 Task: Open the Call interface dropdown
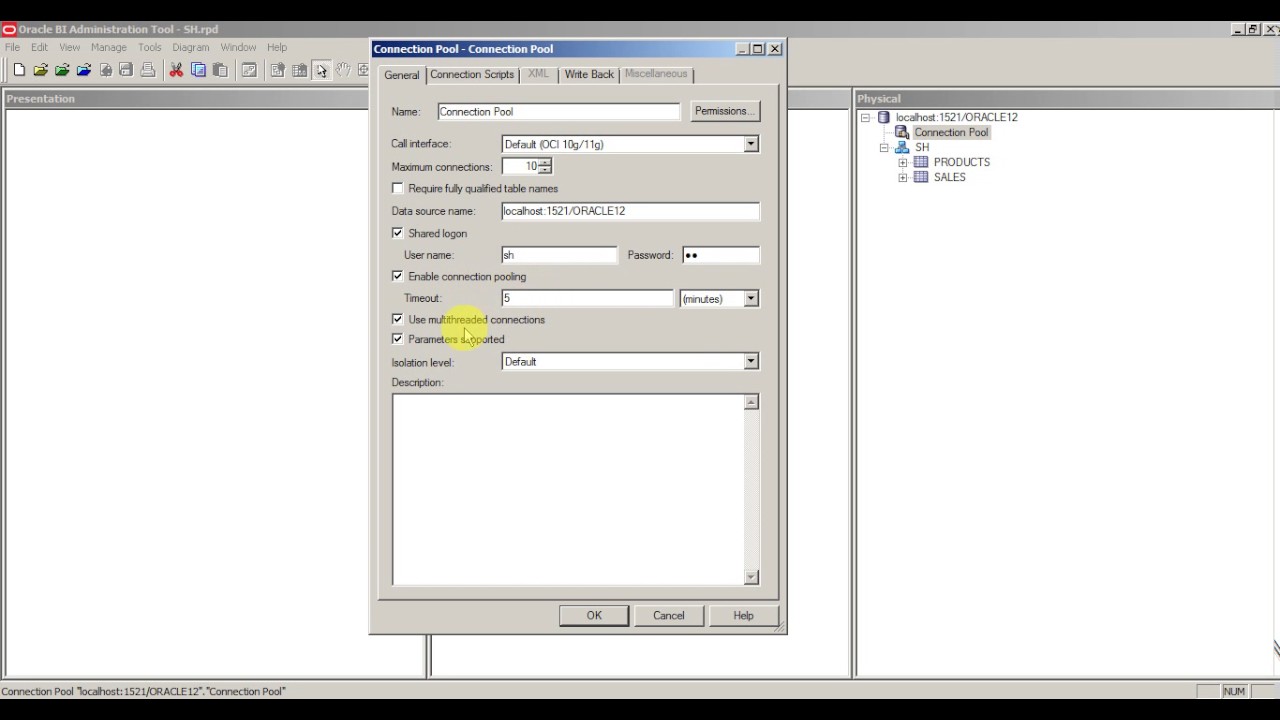[751, 144]
